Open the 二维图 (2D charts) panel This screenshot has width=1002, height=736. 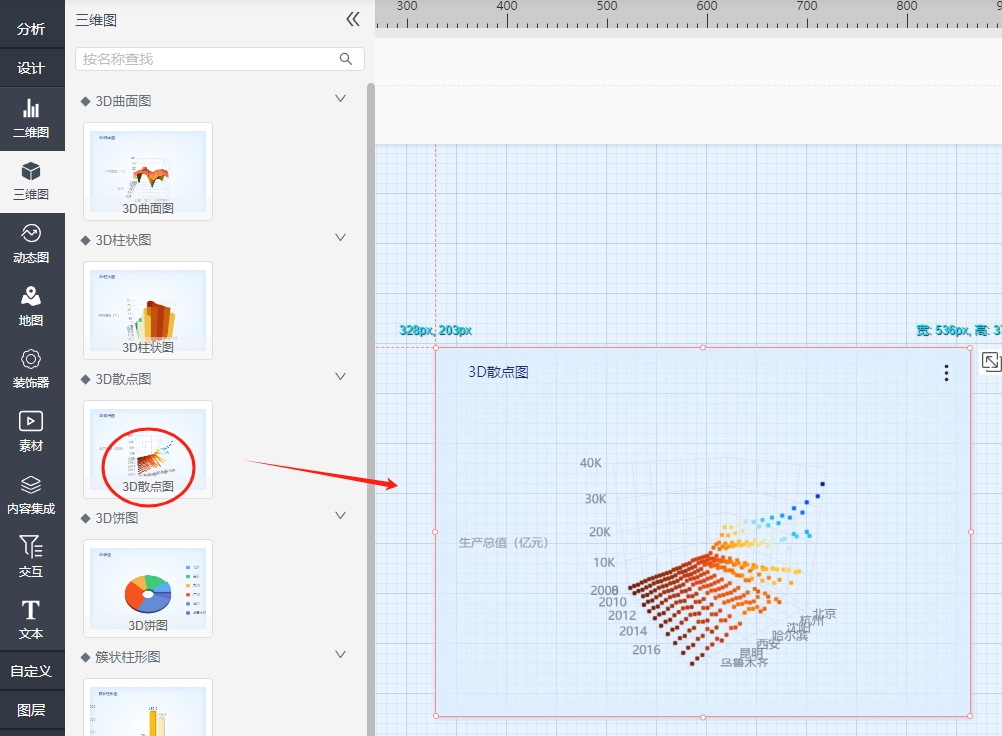31,118
